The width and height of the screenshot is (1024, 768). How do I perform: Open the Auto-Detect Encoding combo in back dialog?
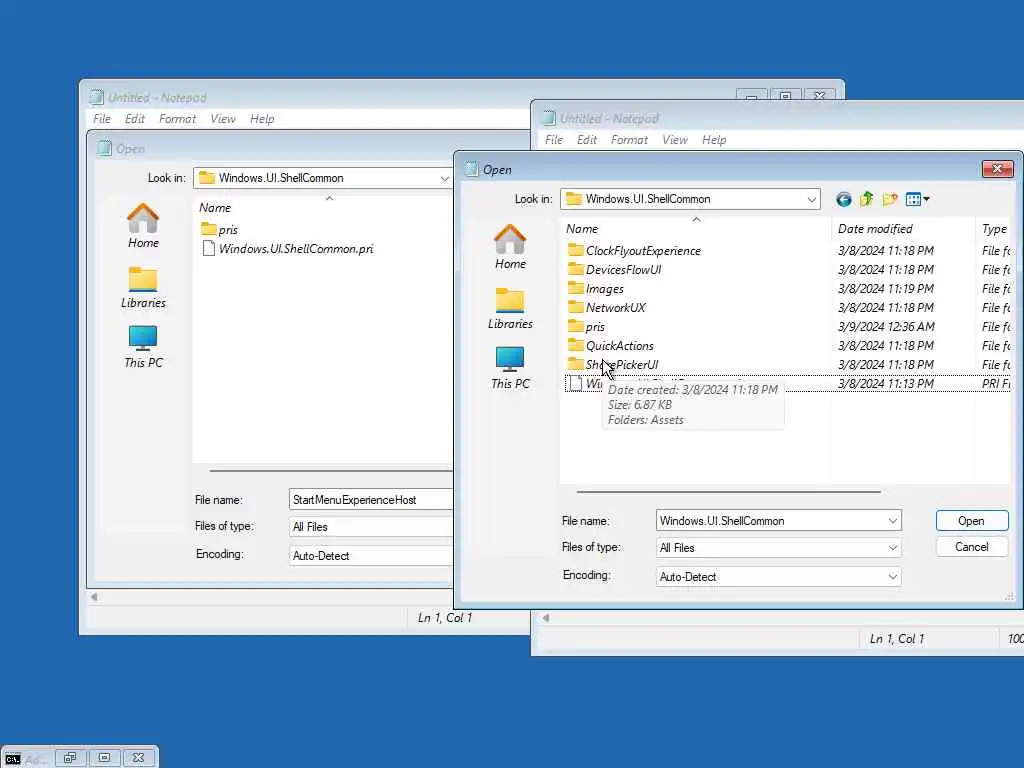370,556
